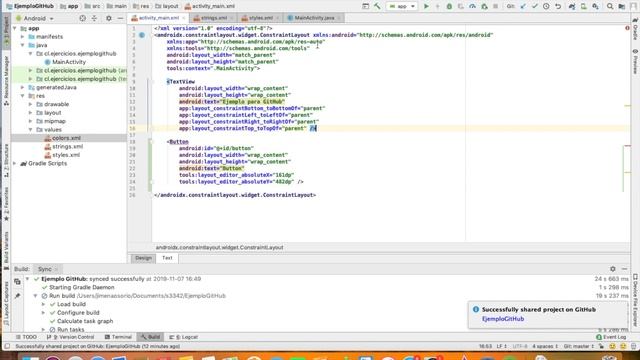Click fold marker beside the Button tag
Screen dimensions: 640x360
[x=151, y=142]
